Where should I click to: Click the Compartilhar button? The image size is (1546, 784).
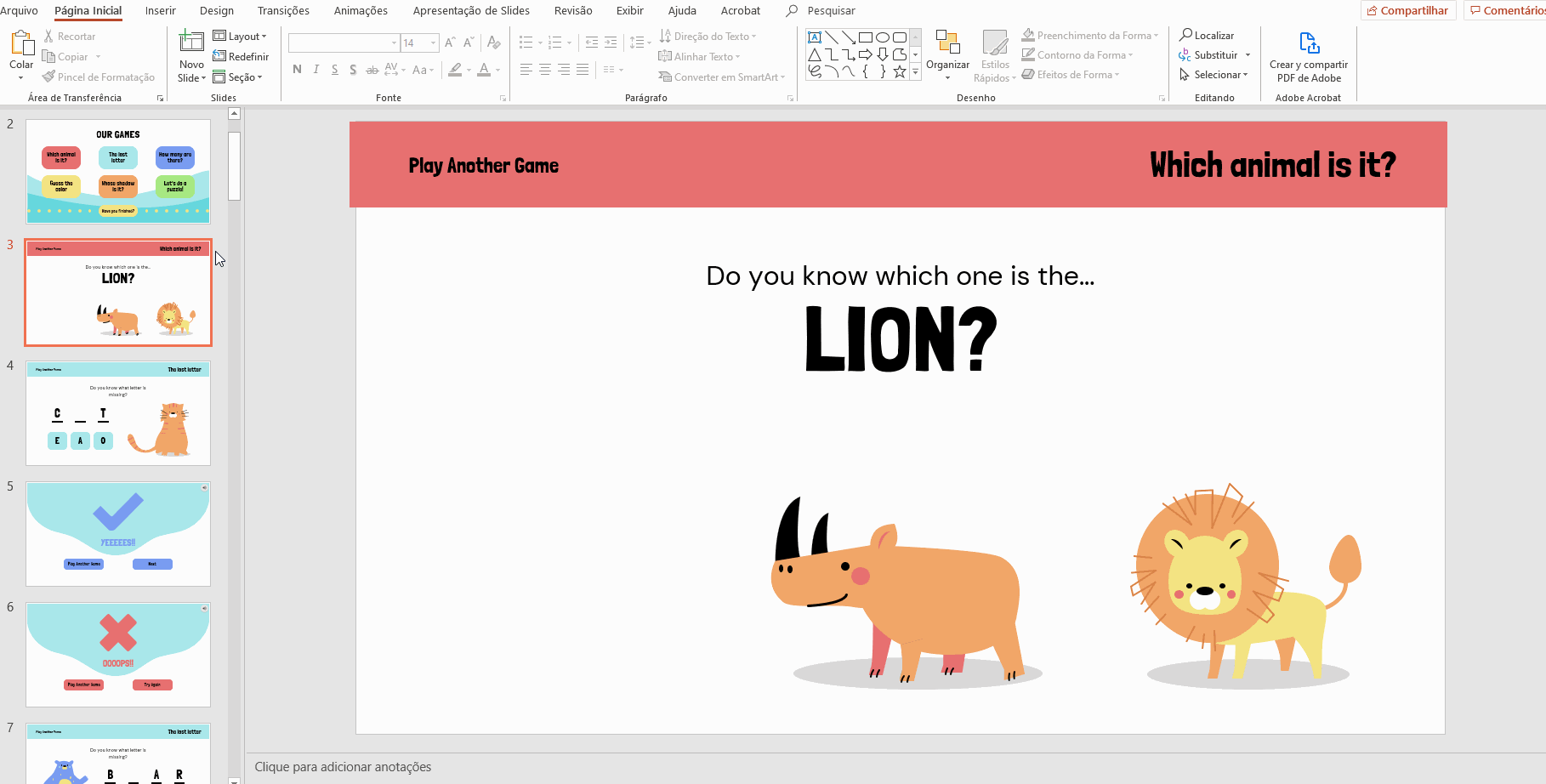coord(1408,10)
